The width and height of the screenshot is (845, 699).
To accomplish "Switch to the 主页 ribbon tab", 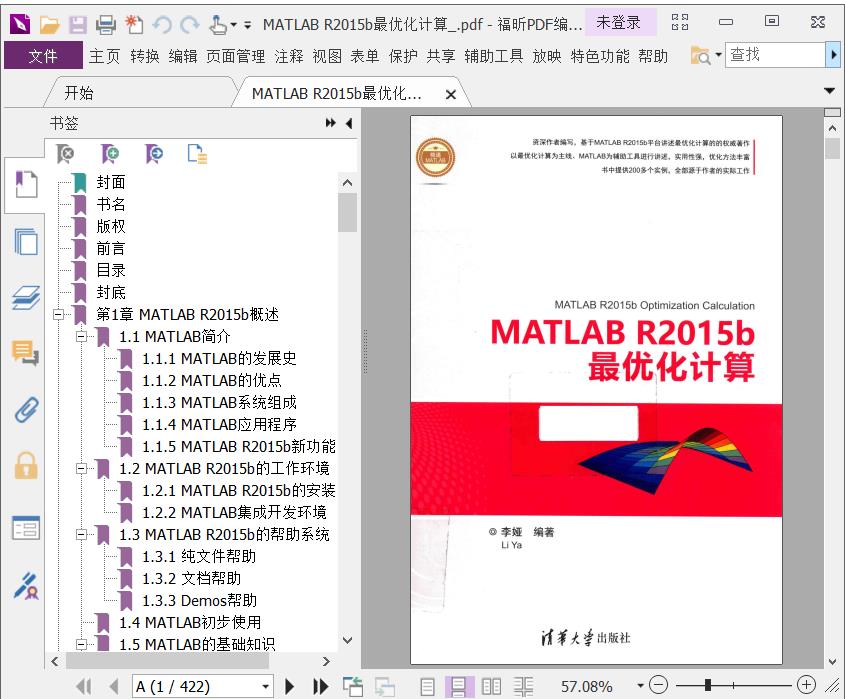I will pos(105,56).
